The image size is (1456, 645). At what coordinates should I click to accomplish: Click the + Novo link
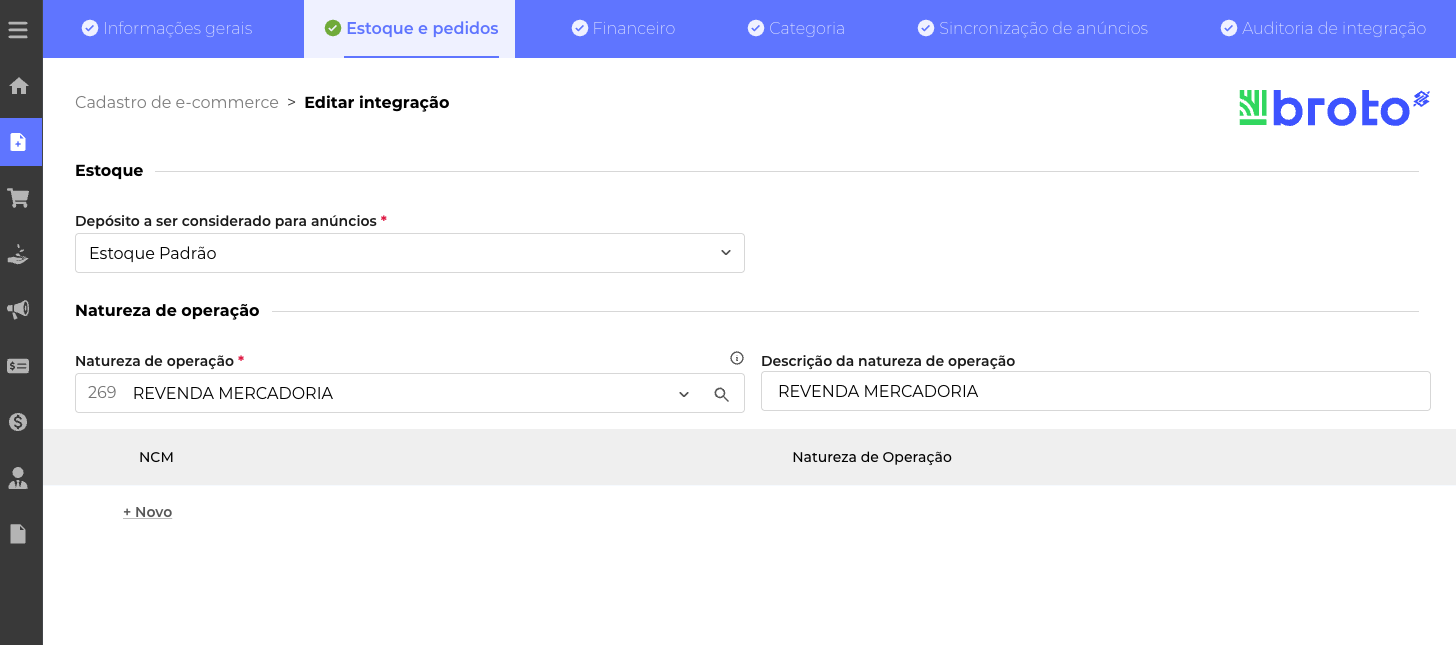coord(148,512)
